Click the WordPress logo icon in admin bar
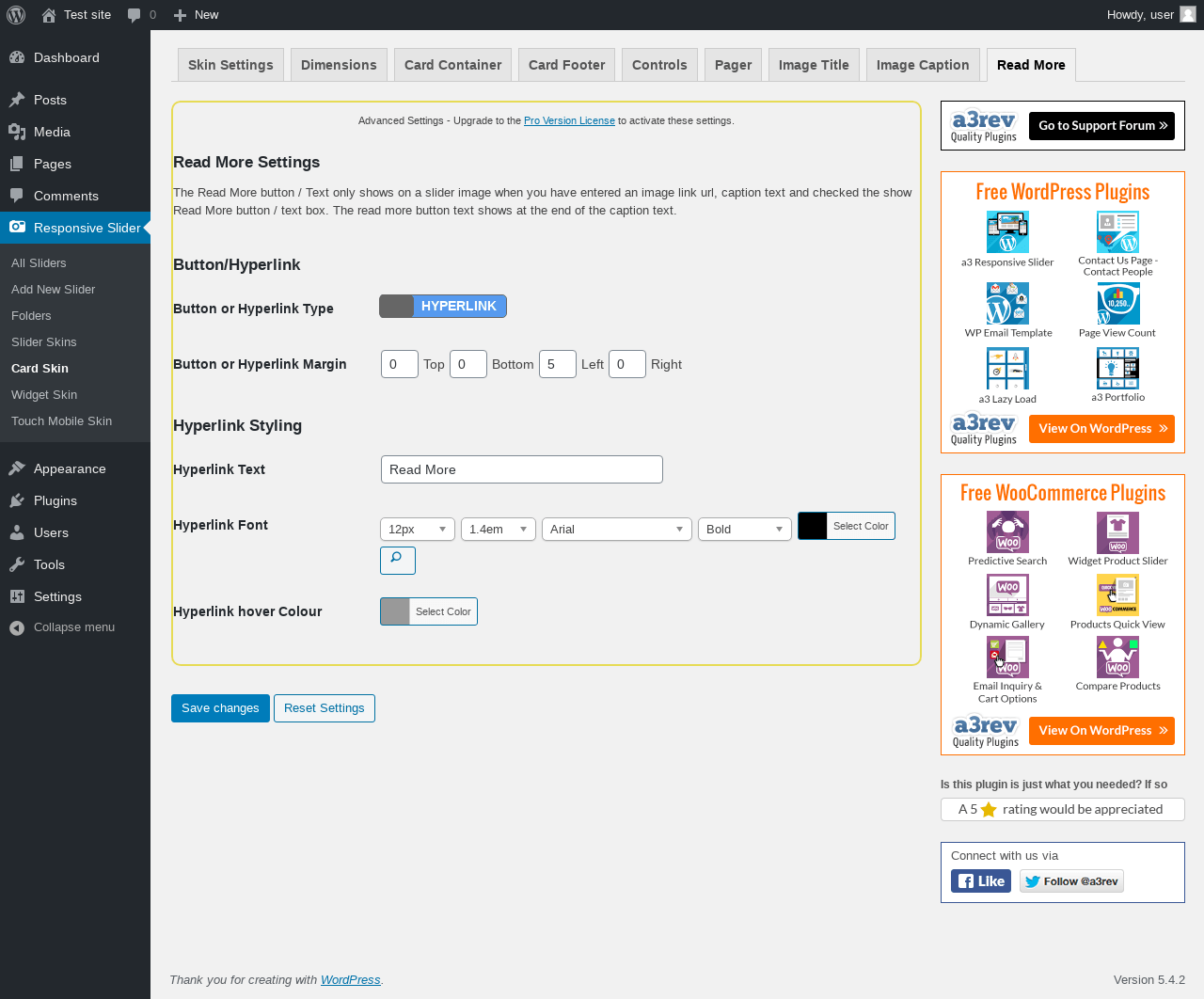The width and height of the screenshot is (1204, 999). [16, 15]
